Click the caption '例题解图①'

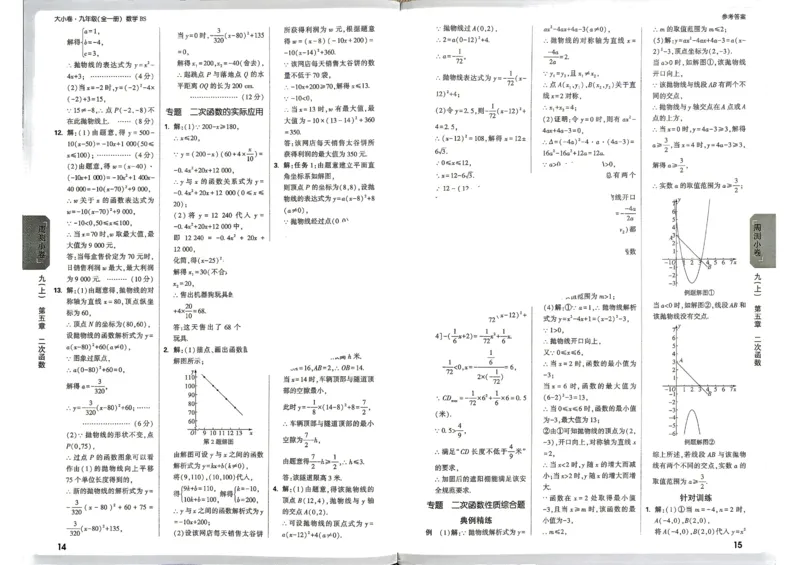point(699,293)
